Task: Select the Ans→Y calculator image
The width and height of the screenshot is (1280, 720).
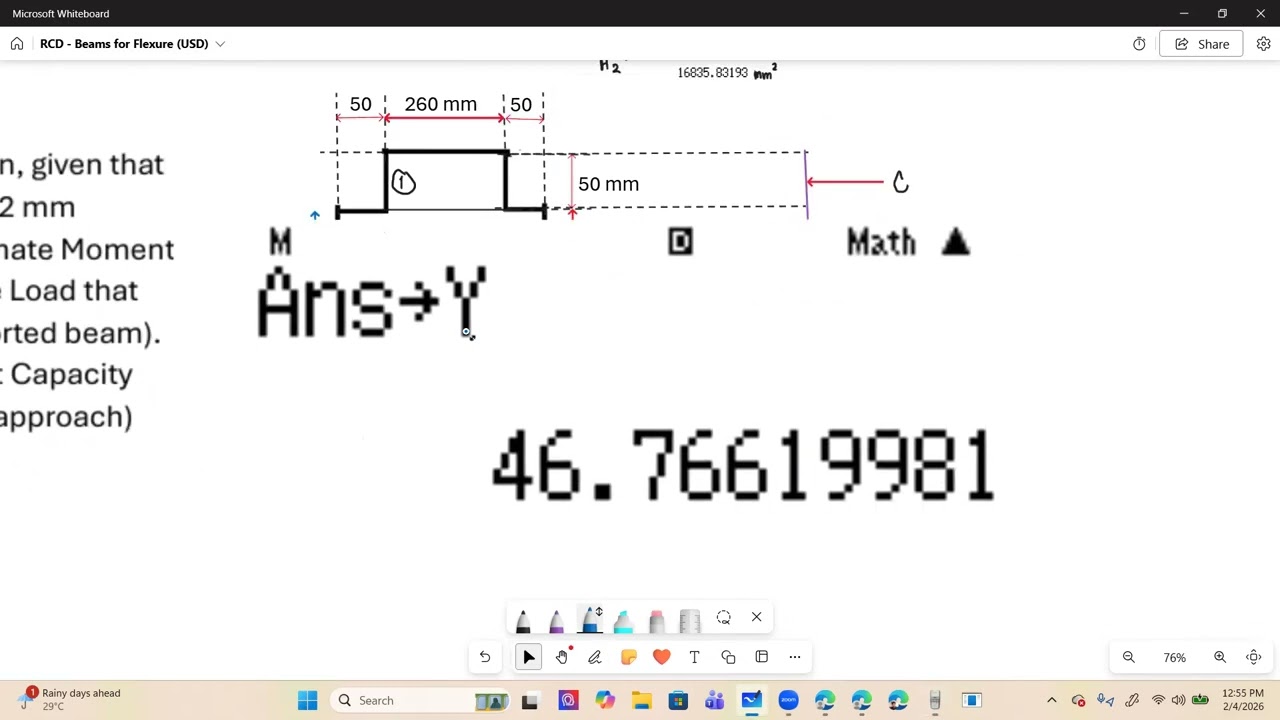Action: click(373, 303)
